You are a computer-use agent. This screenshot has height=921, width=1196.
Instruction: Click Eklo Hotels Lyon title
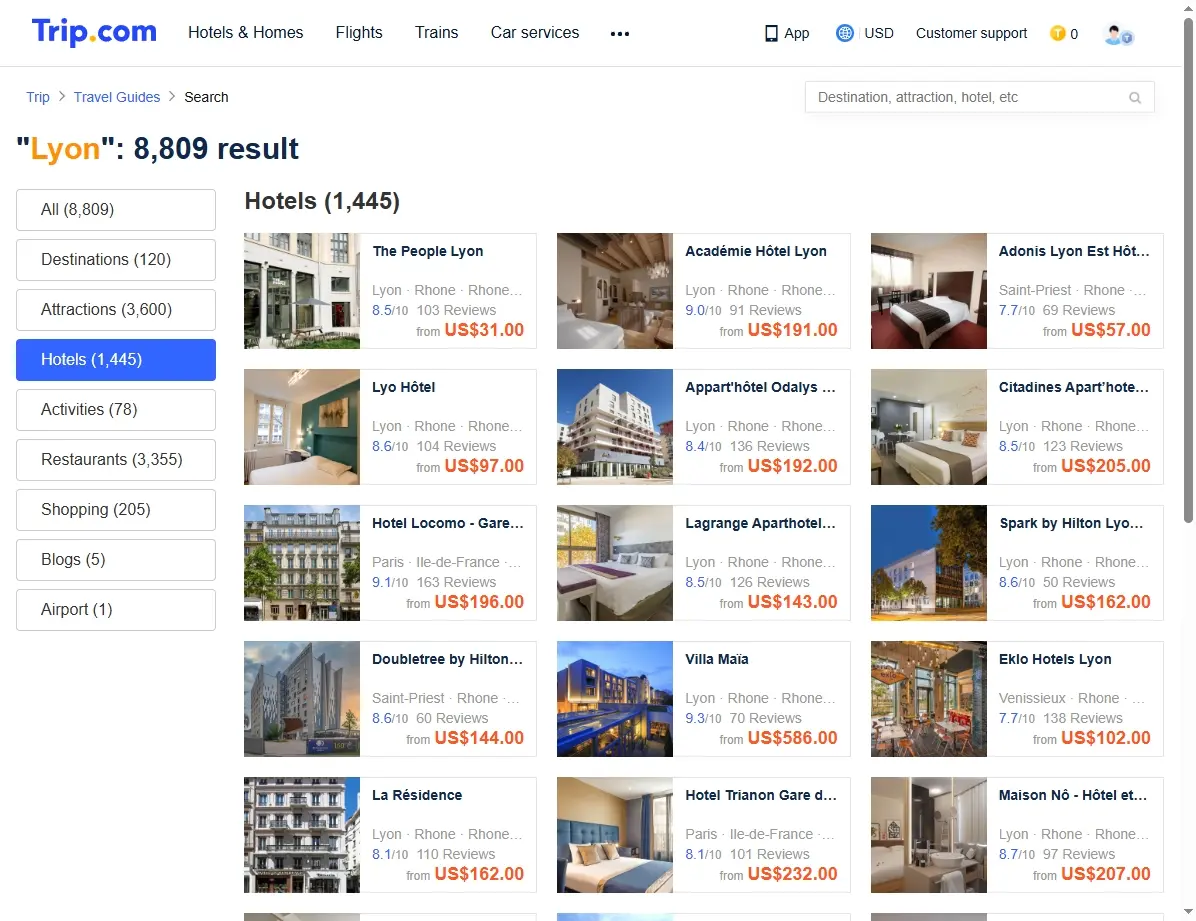[x=1055, y=659]
